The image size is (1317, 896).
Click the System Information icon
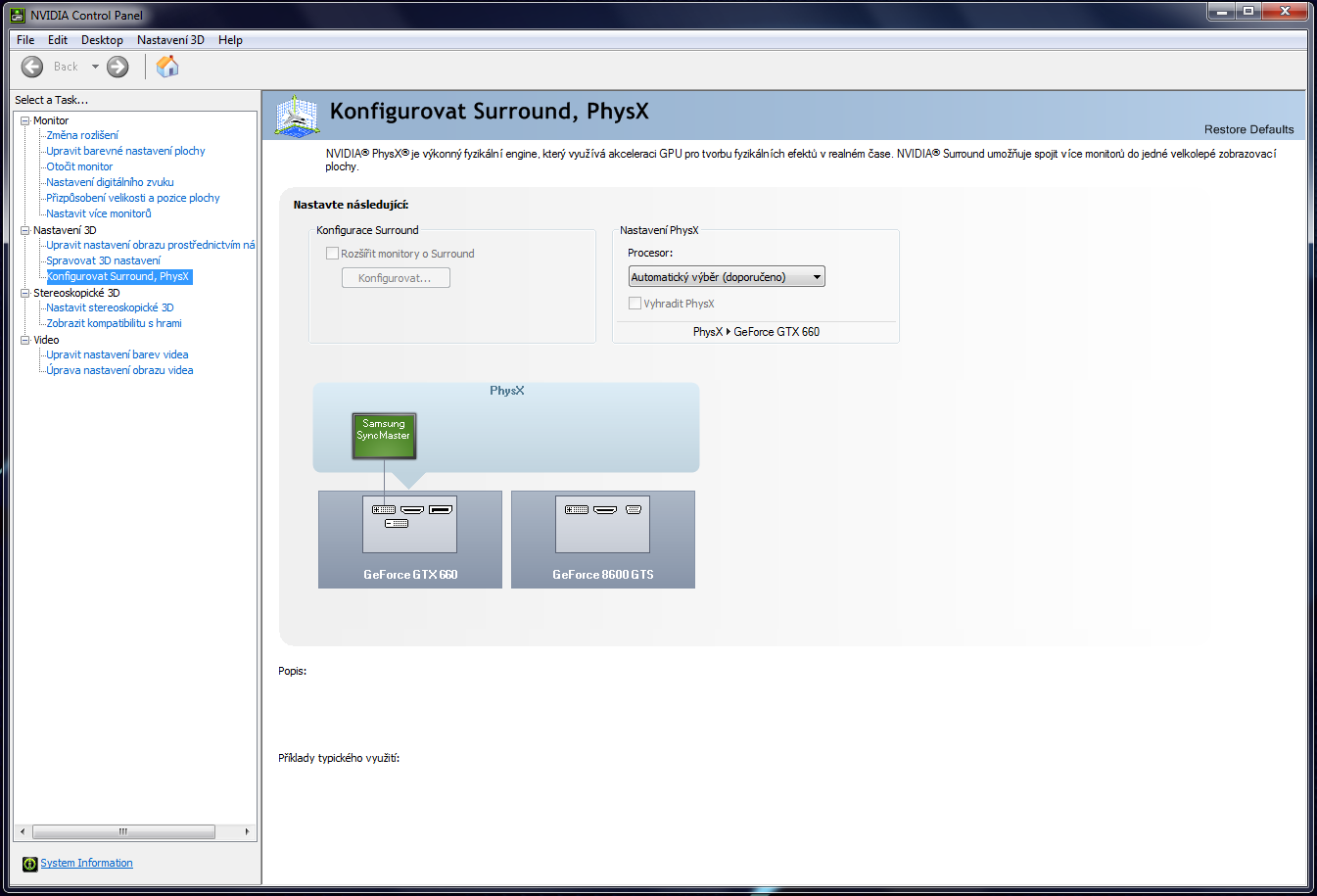click(29, 864)
